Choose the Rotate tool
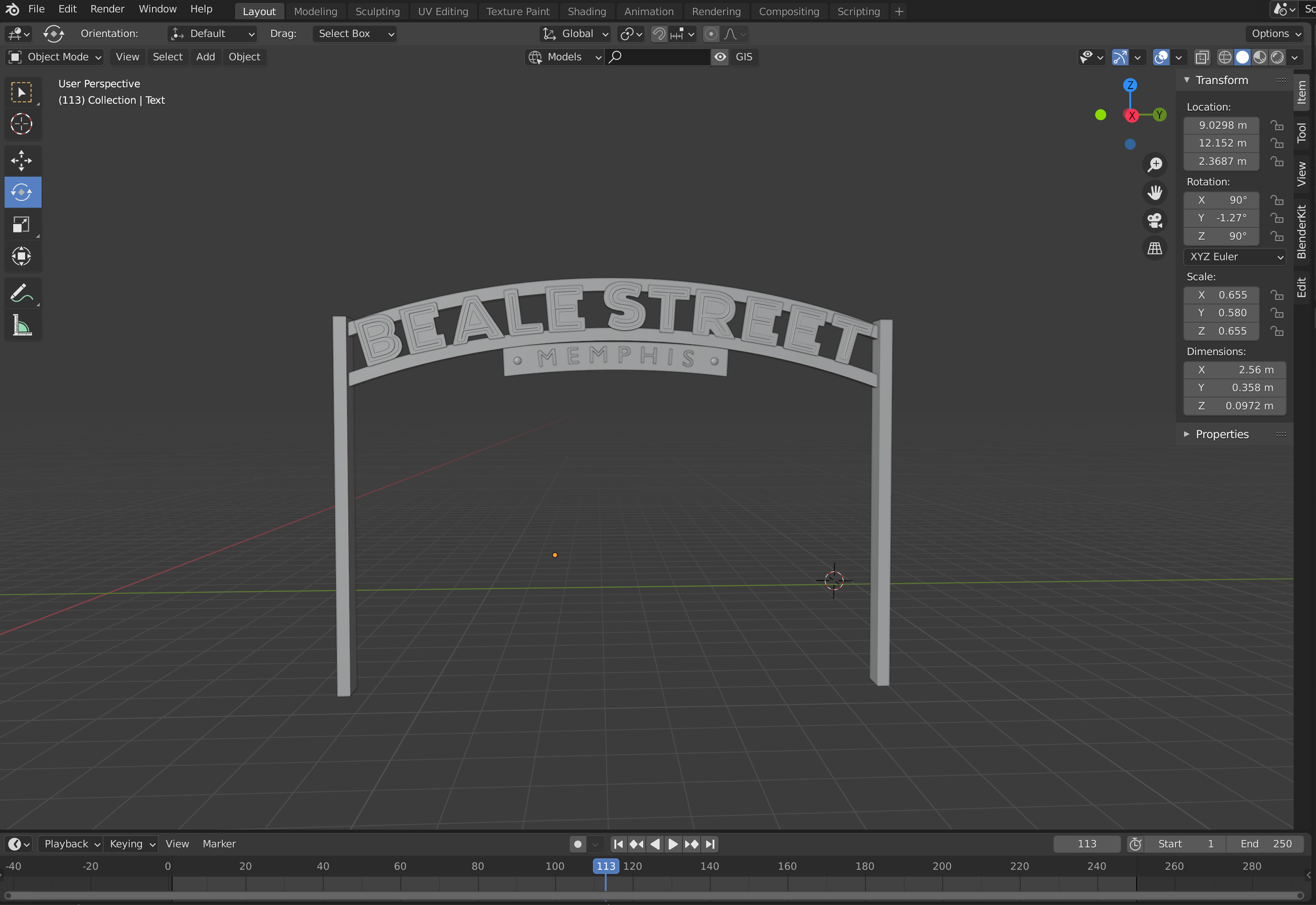The image size is (1316, 905). (x=22, y=192)
